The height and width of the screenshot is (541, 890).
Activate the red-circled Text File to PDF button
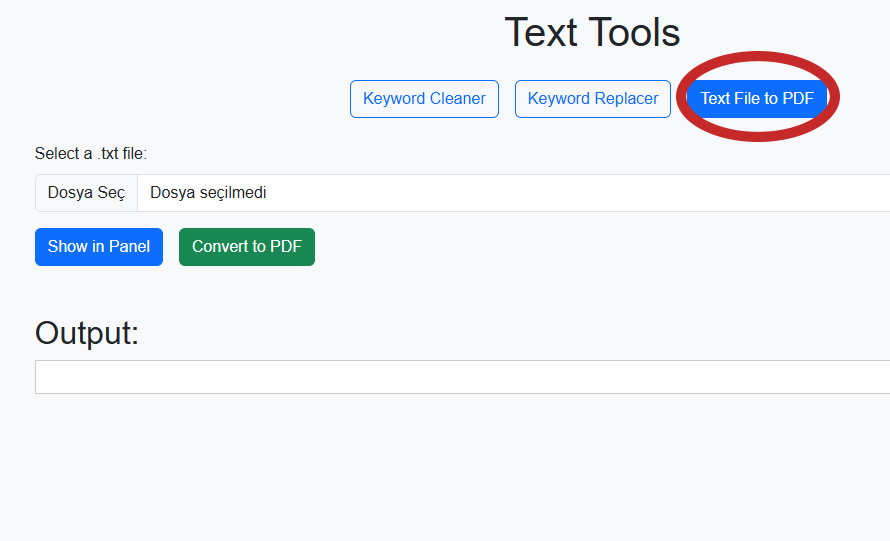[757, 99]
